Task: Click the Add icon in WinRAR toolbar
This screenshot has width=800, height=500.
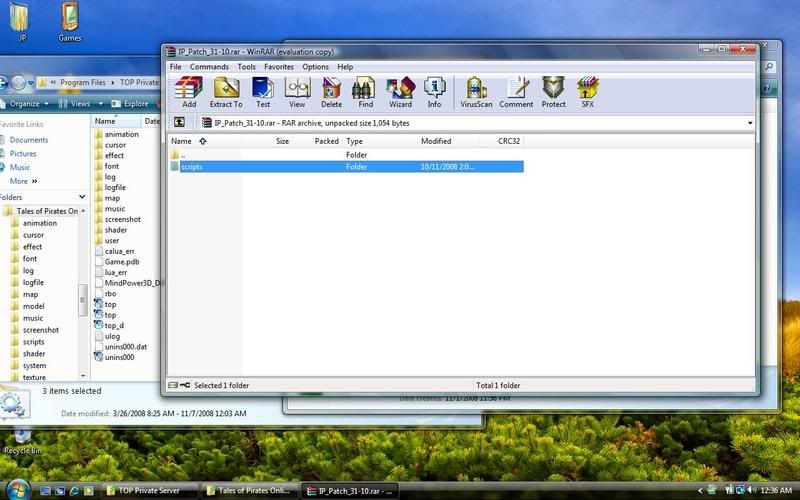Action: coord(189,91)
